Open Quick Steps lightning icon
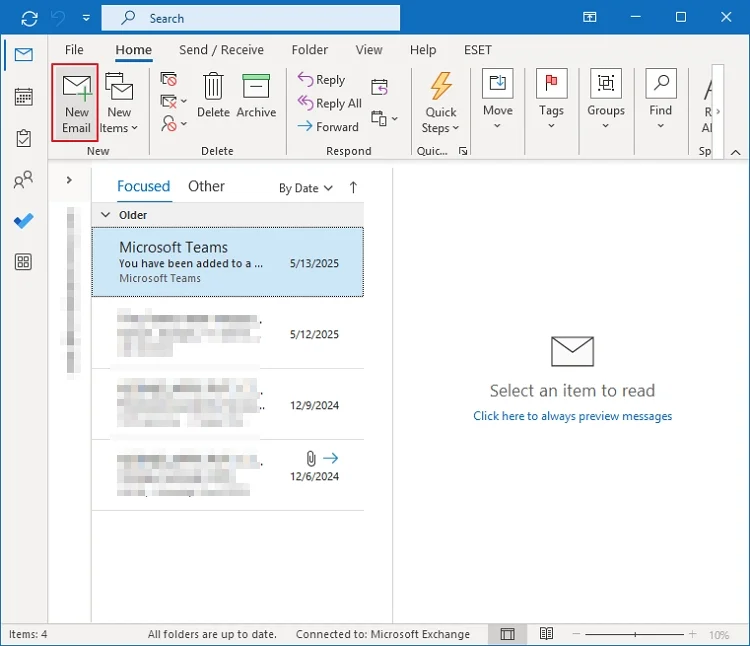Viewport: 750px width, 646px height. tap(441, 86)
